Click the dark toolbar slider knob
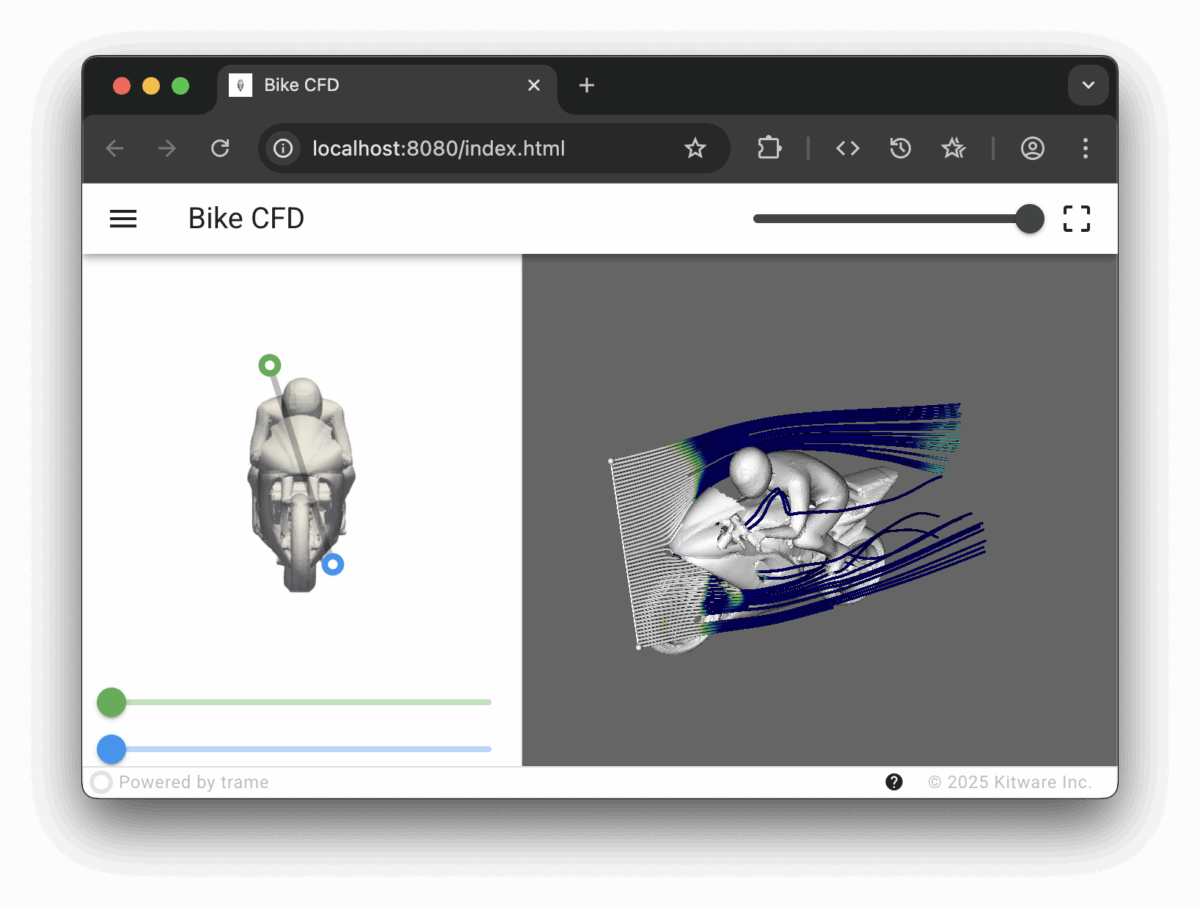The width and height of the screenshot is (1200, 907). click(x=1029, y=219)
